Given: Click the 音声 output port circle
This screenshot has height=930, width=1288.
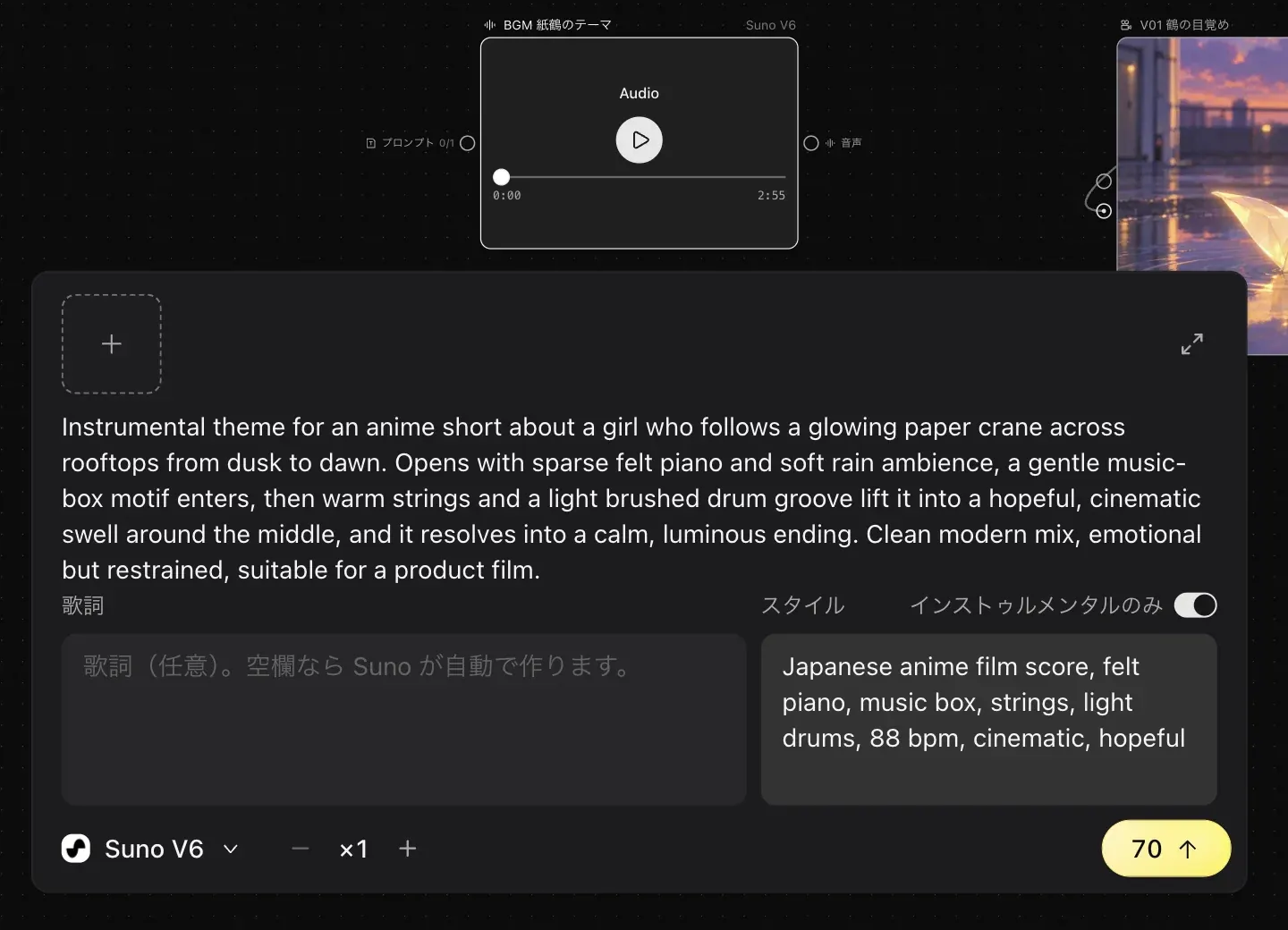Looking at the screenshot, I should click(x=811, y=143).
